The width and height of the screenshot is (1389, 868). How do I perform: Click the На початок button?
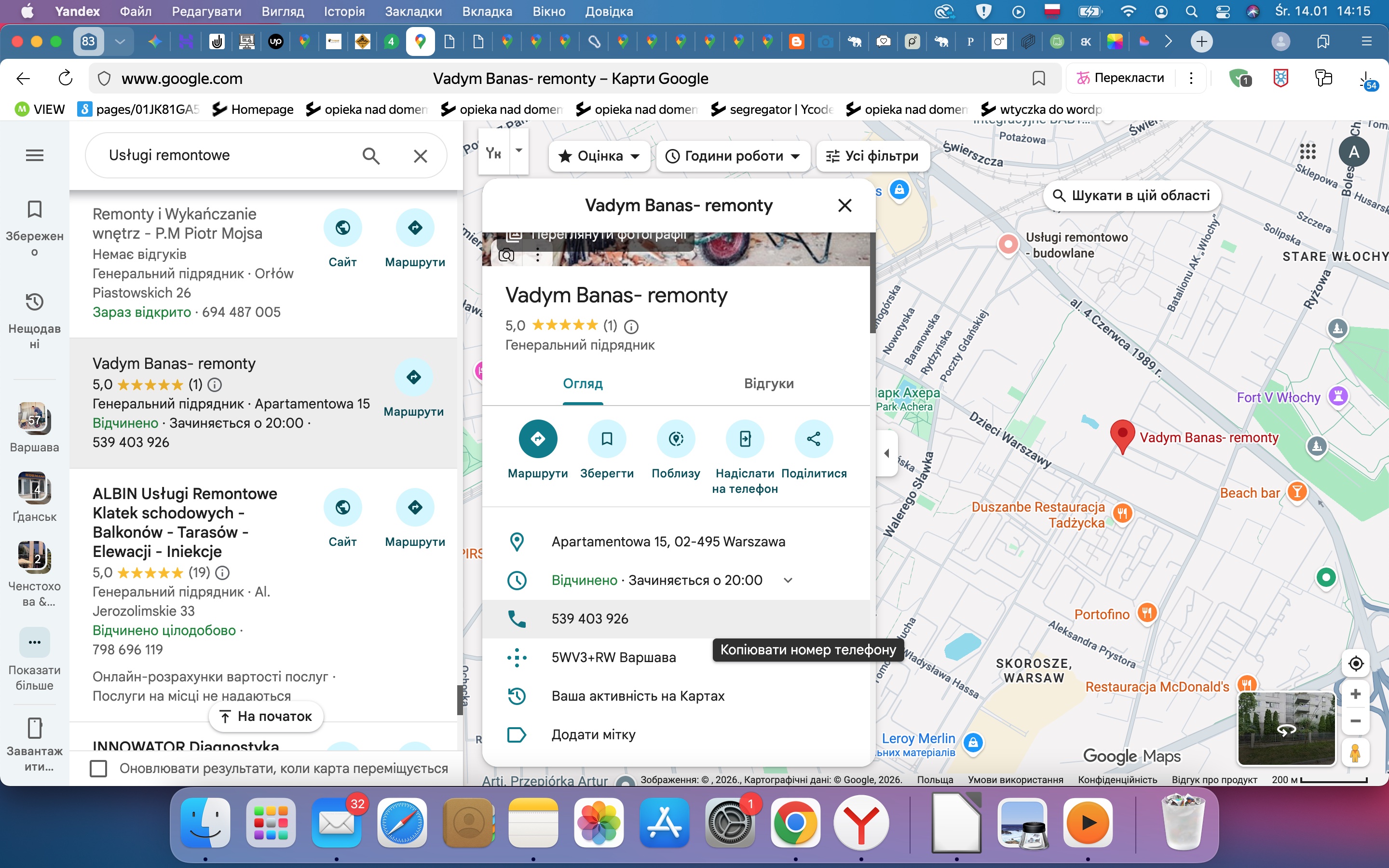[266, 717]
